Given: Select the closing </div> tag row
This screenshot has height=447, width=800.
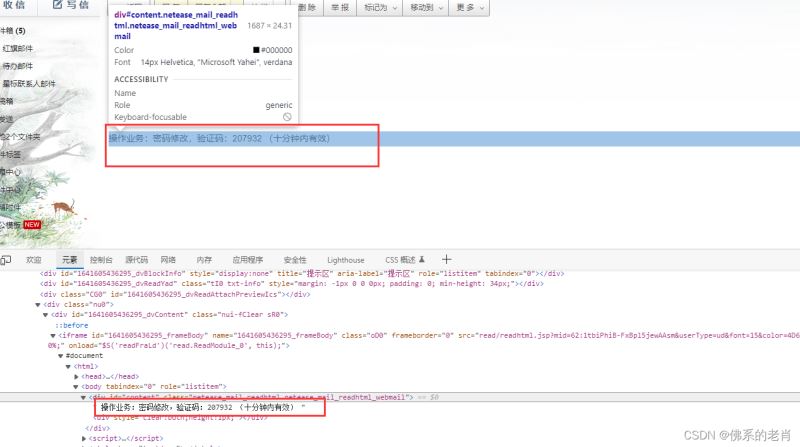Looking at the screenshot, I should (97, 428).
